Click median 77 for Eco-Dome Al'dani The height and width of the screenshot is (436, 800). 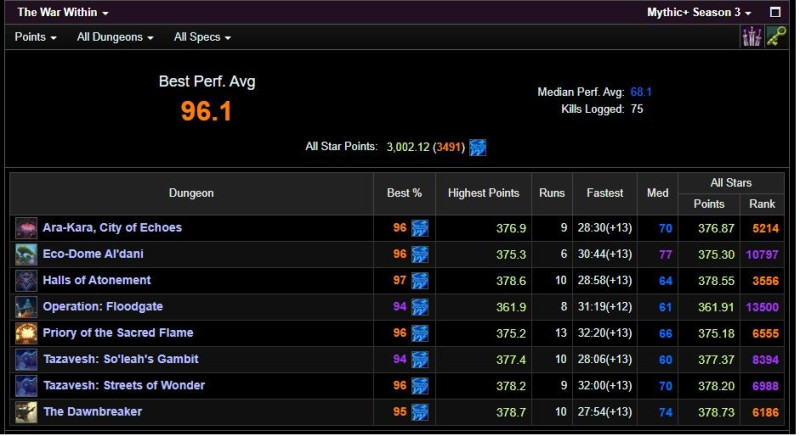(665, 254)
